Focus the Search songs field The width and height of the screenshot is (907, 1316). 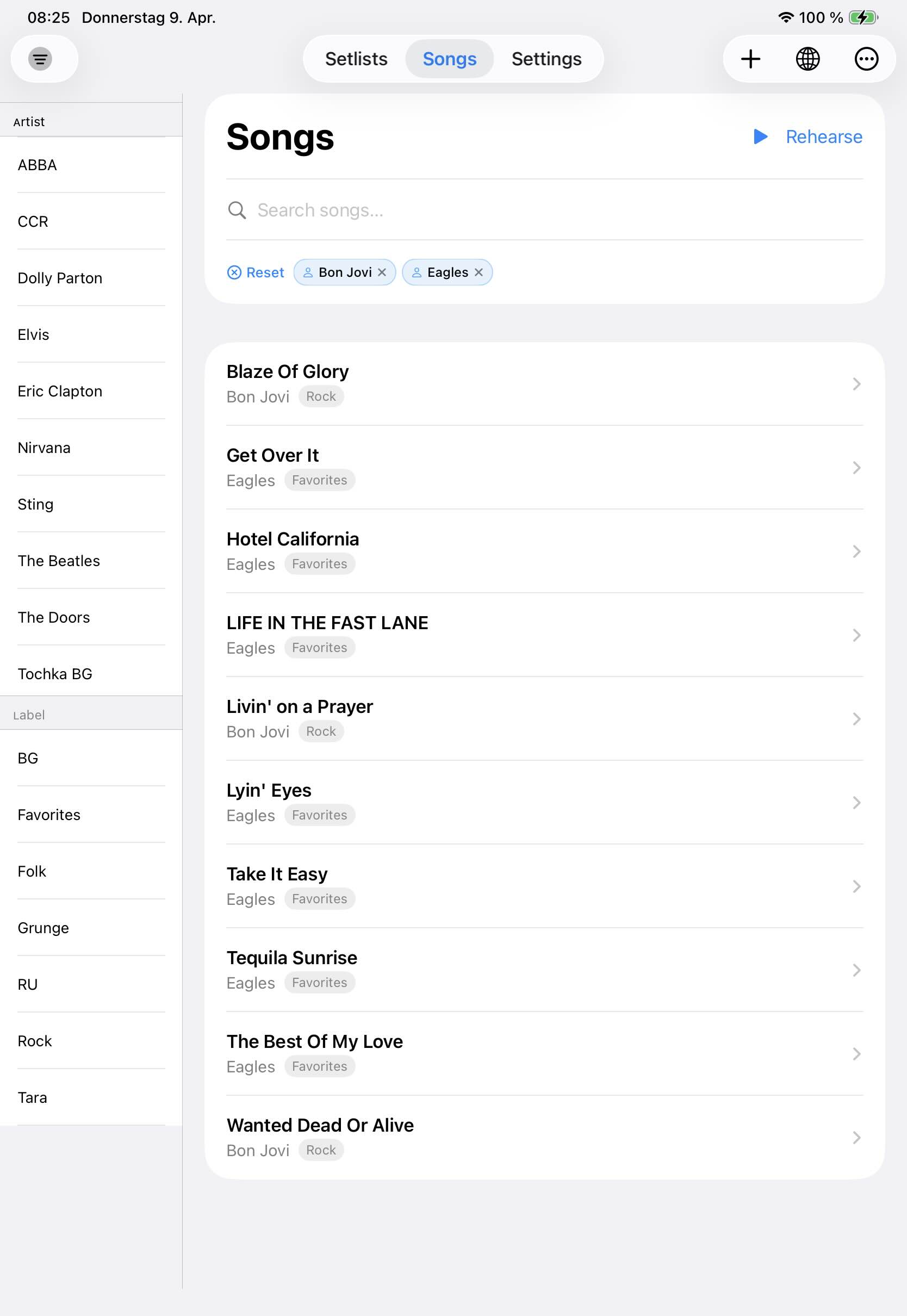[544, 210]
